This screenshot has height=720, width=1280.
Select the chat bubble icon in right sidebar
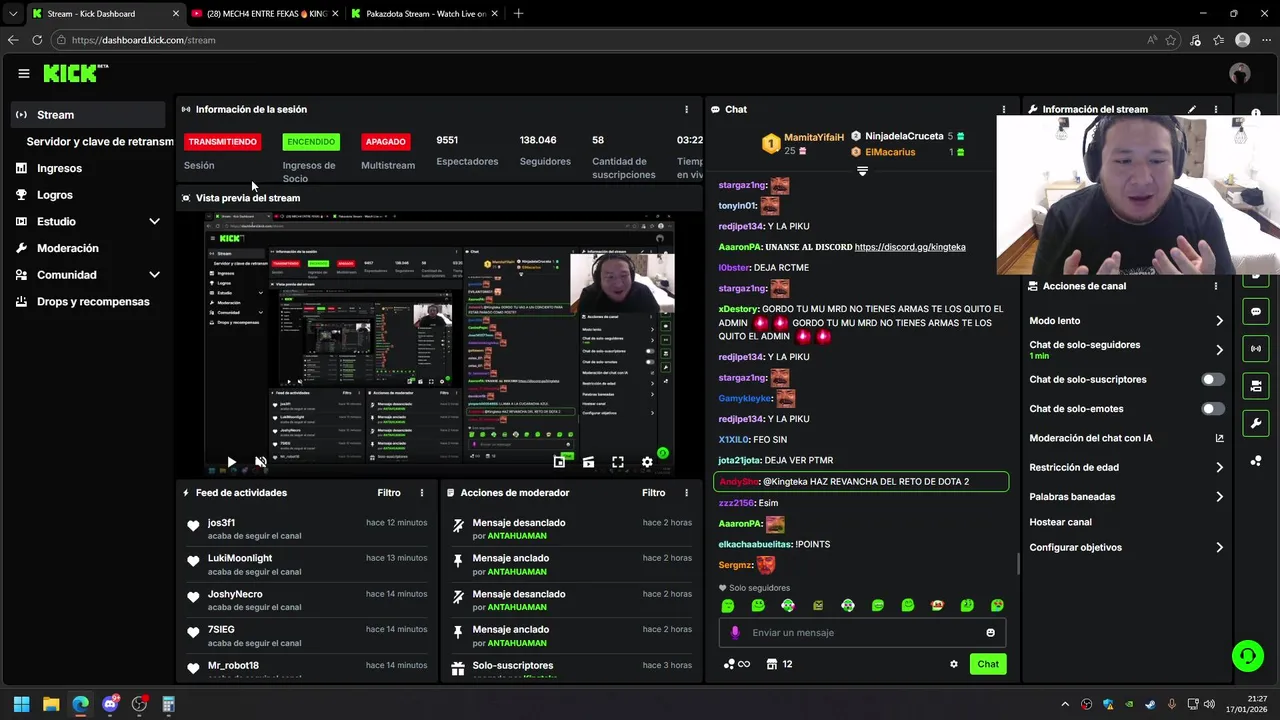click(x=1256, y=312)
